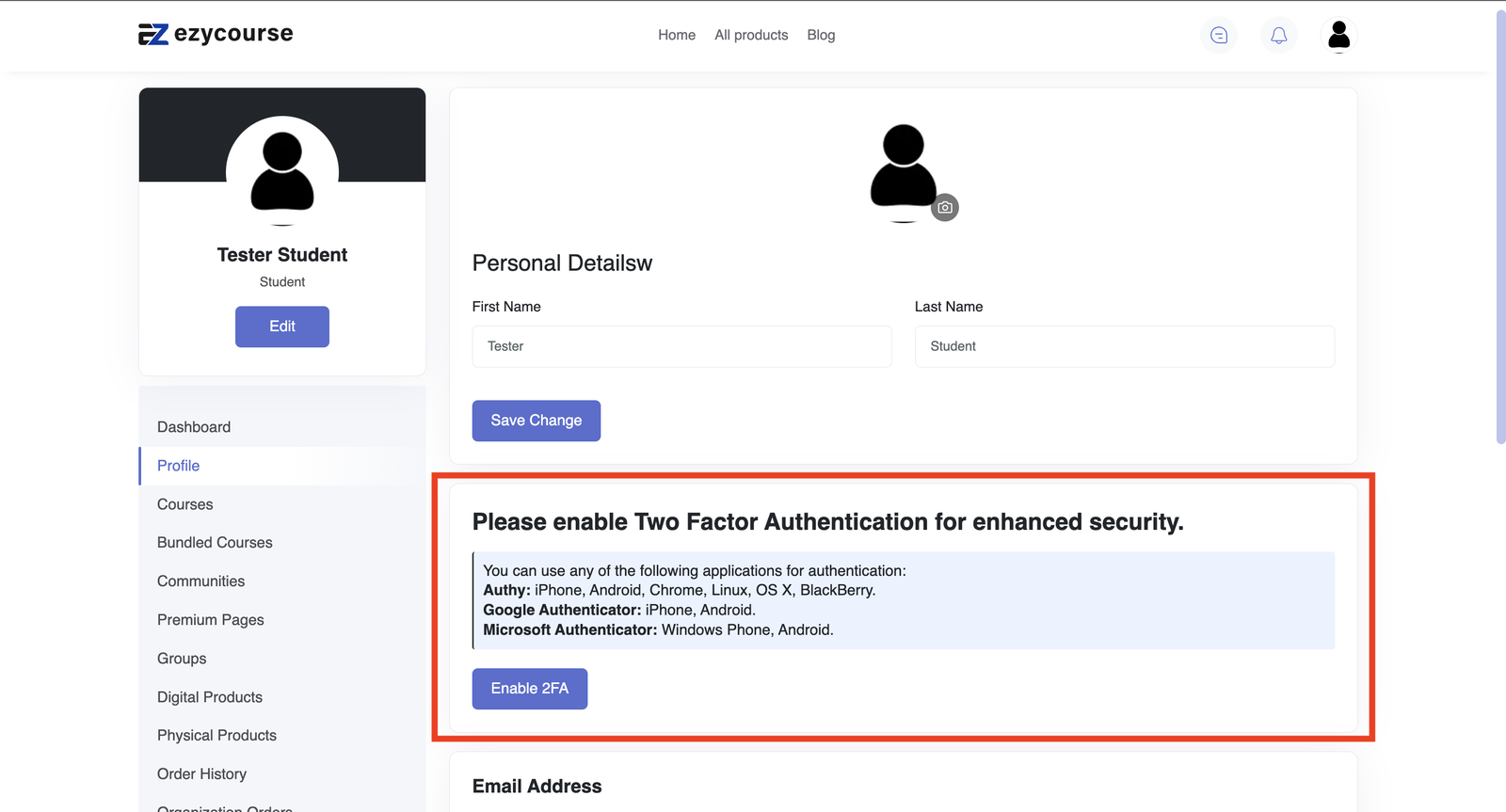1506x812 pixels.
Task: Click the Enable 2FA button
Action: [x=530, y=689]
